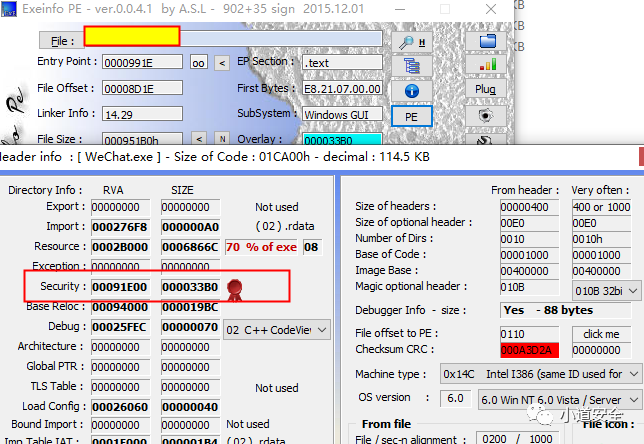The height and width of the screenshot is (444, 644).
Task: Click the '<' button beside Entry Point
Action: (x=222, y=63)
